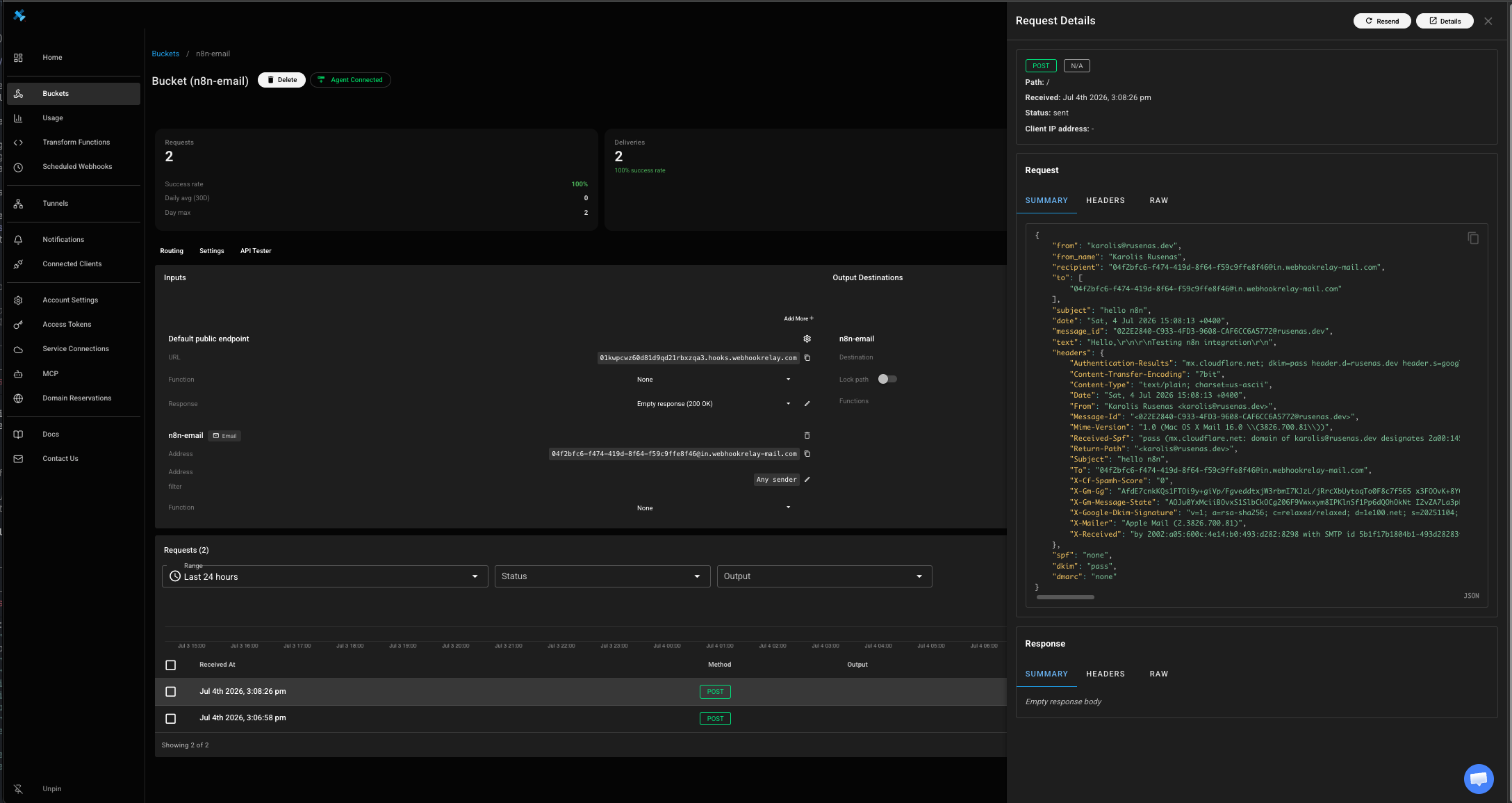Open the Output filter dropdown
This screenshot has height=803, width=1512.
[824, 576]
